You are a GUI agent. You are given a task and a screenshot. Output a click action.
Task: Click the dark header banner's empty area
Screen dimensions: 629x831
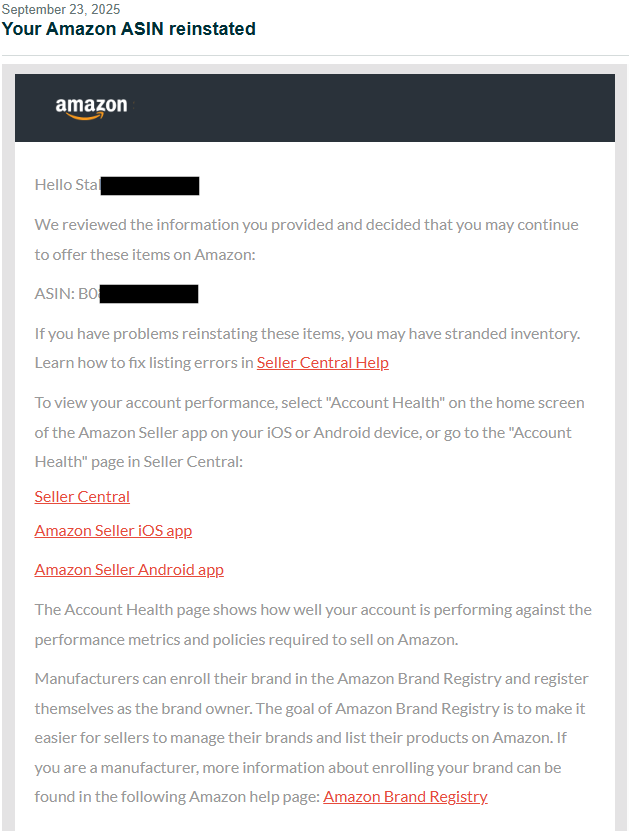(400, 108)
